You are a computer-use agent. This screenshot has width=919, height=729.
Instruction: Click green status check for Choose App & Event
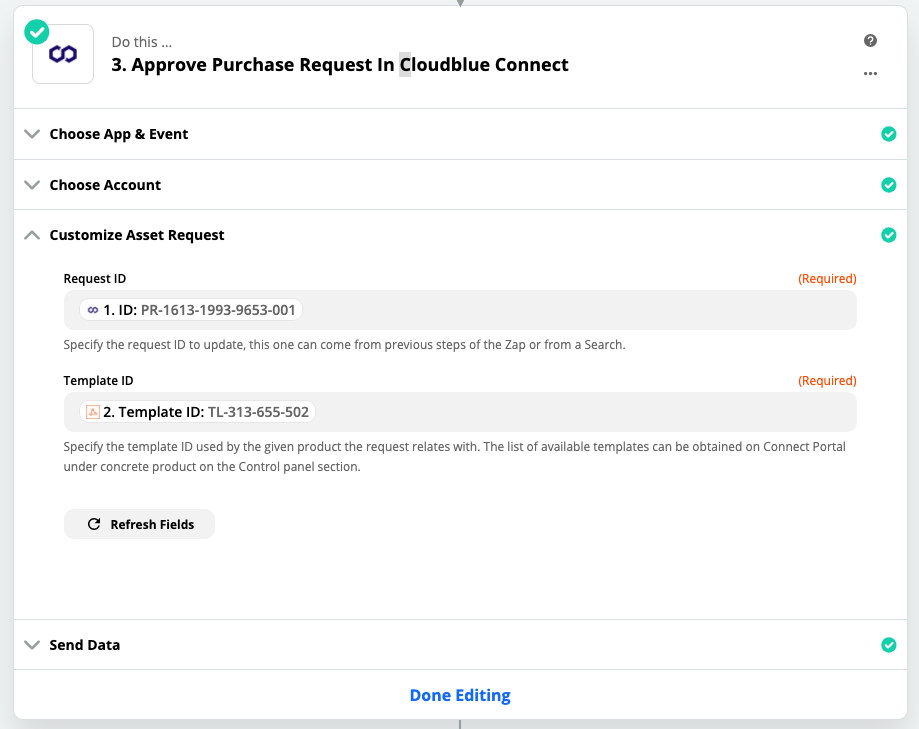click(x=889, y=134)
